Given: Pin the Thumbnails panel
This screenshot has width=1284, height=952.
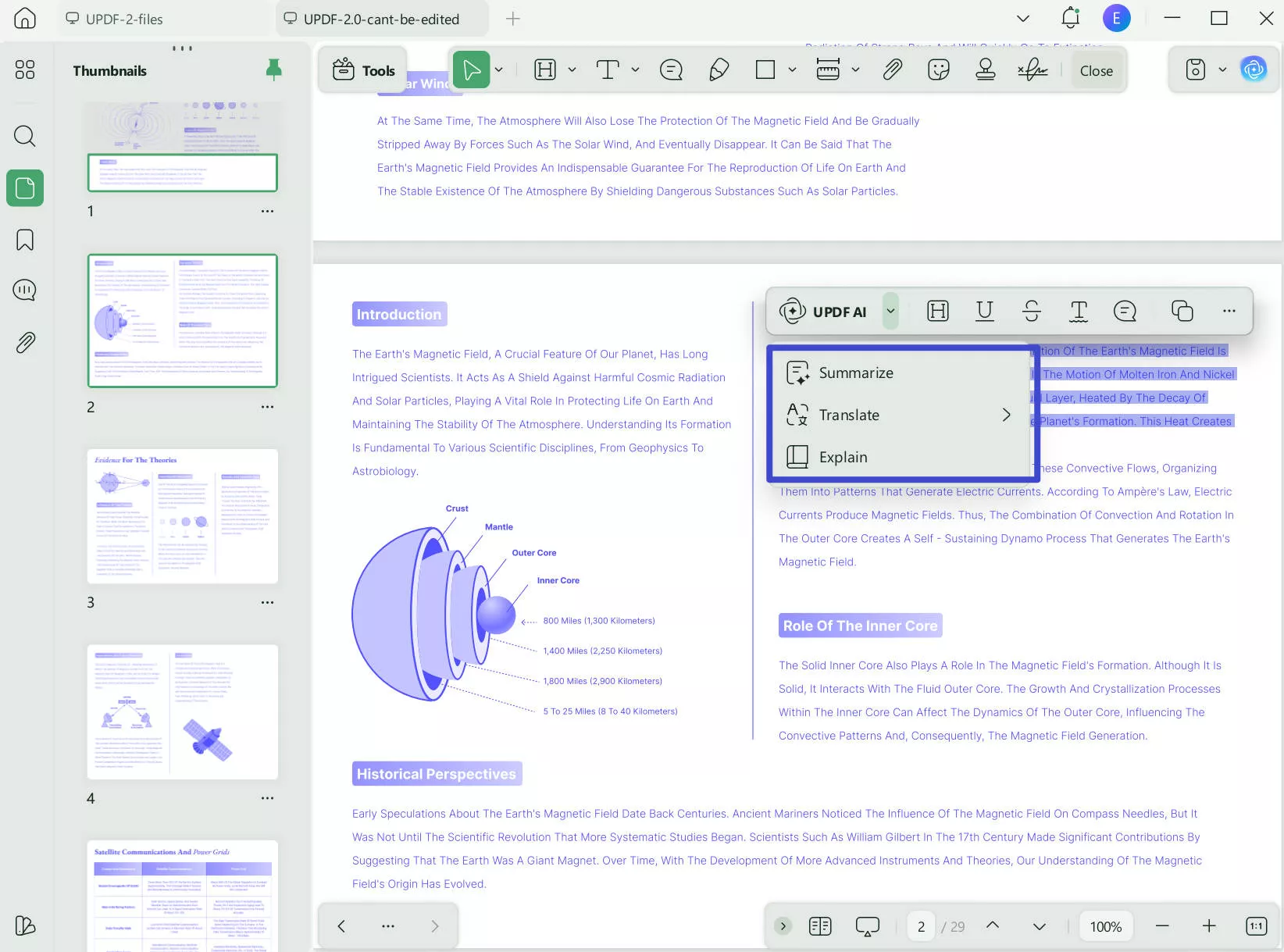Looking at the screenshot, I should pos(273,70).
